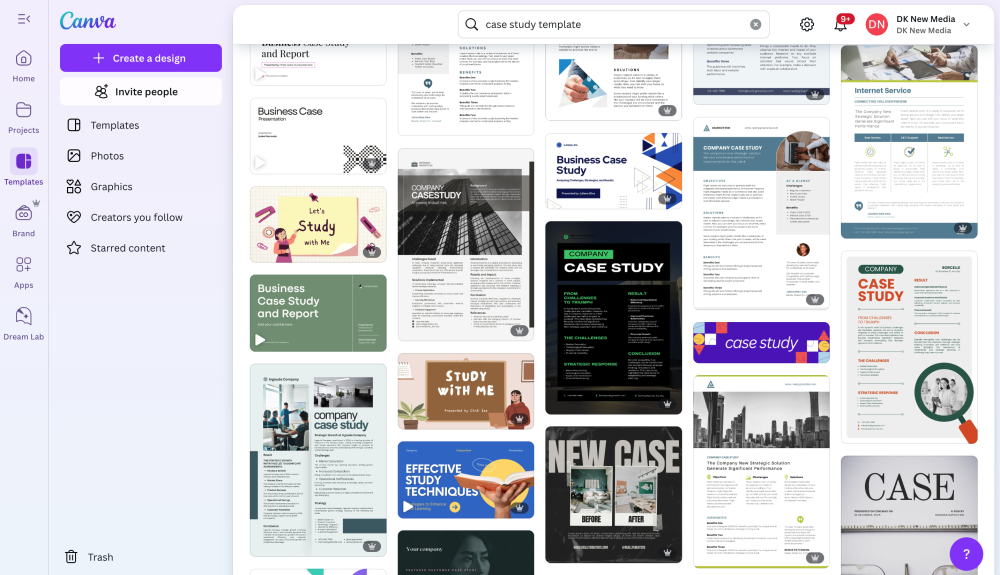Open the Trash
The width and height of the screenshot is (1000, 575).
coord(89,557)
